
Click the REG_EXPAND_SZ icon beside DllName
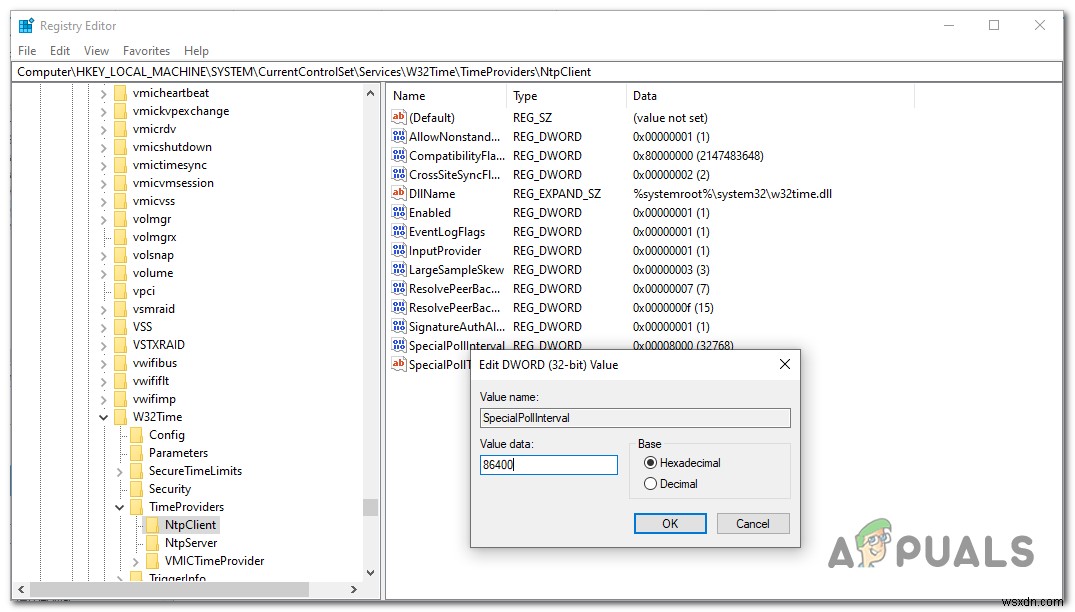398,193
